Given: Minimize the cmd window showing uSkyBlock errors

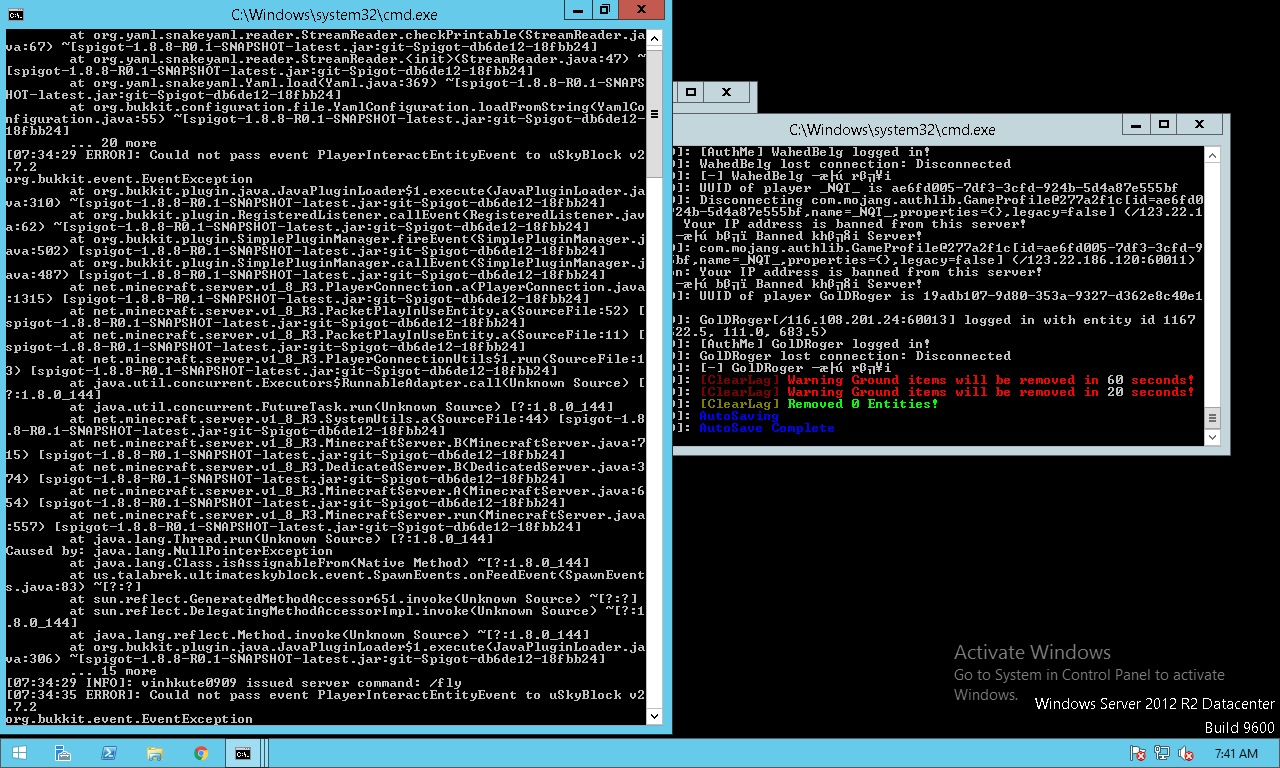Looking at the screenshot, I should pyautogui.click(x=580, y=10).
